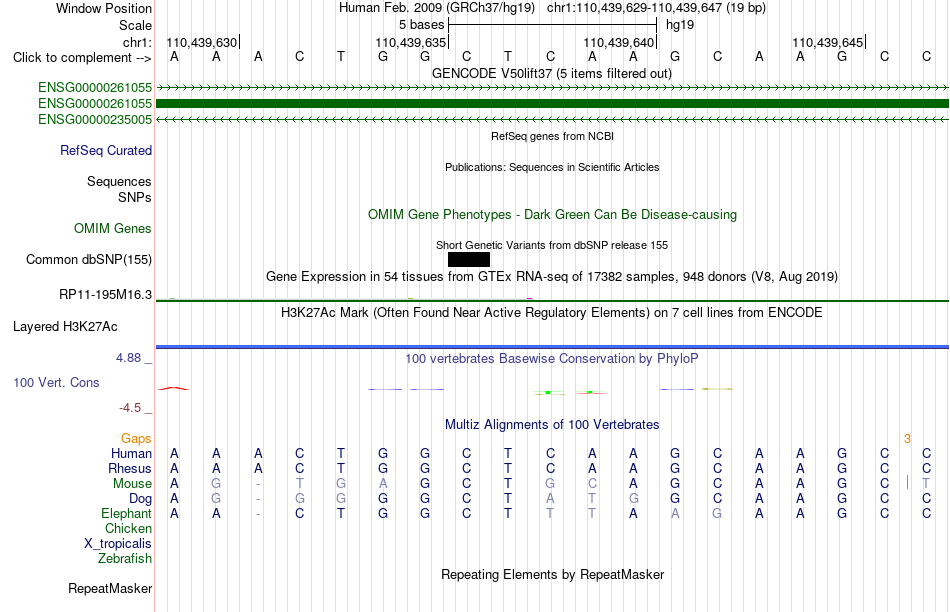Open the GENCODE V50lift37 track title
This screenshot has height=612, width=950.
click(x=552, y=73)
